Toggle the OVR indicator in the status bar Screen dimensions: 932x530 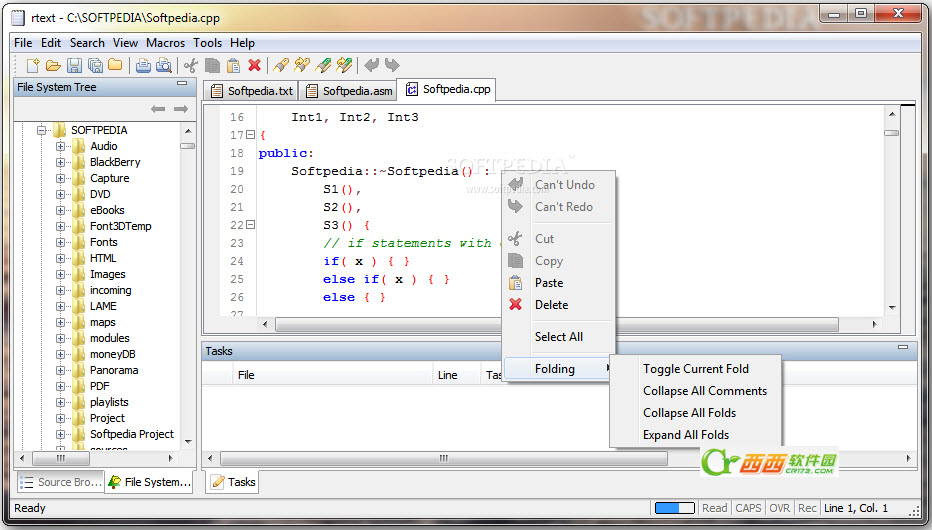(780, 508)
